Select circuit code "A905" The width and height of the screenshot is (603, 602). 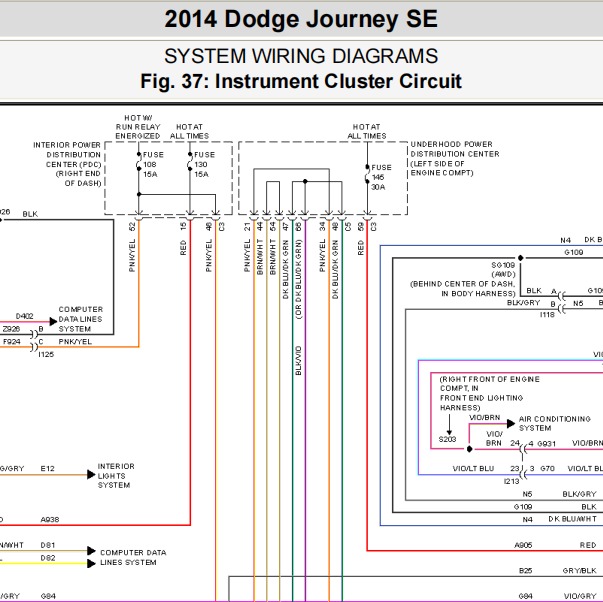(x=523, y=545)
